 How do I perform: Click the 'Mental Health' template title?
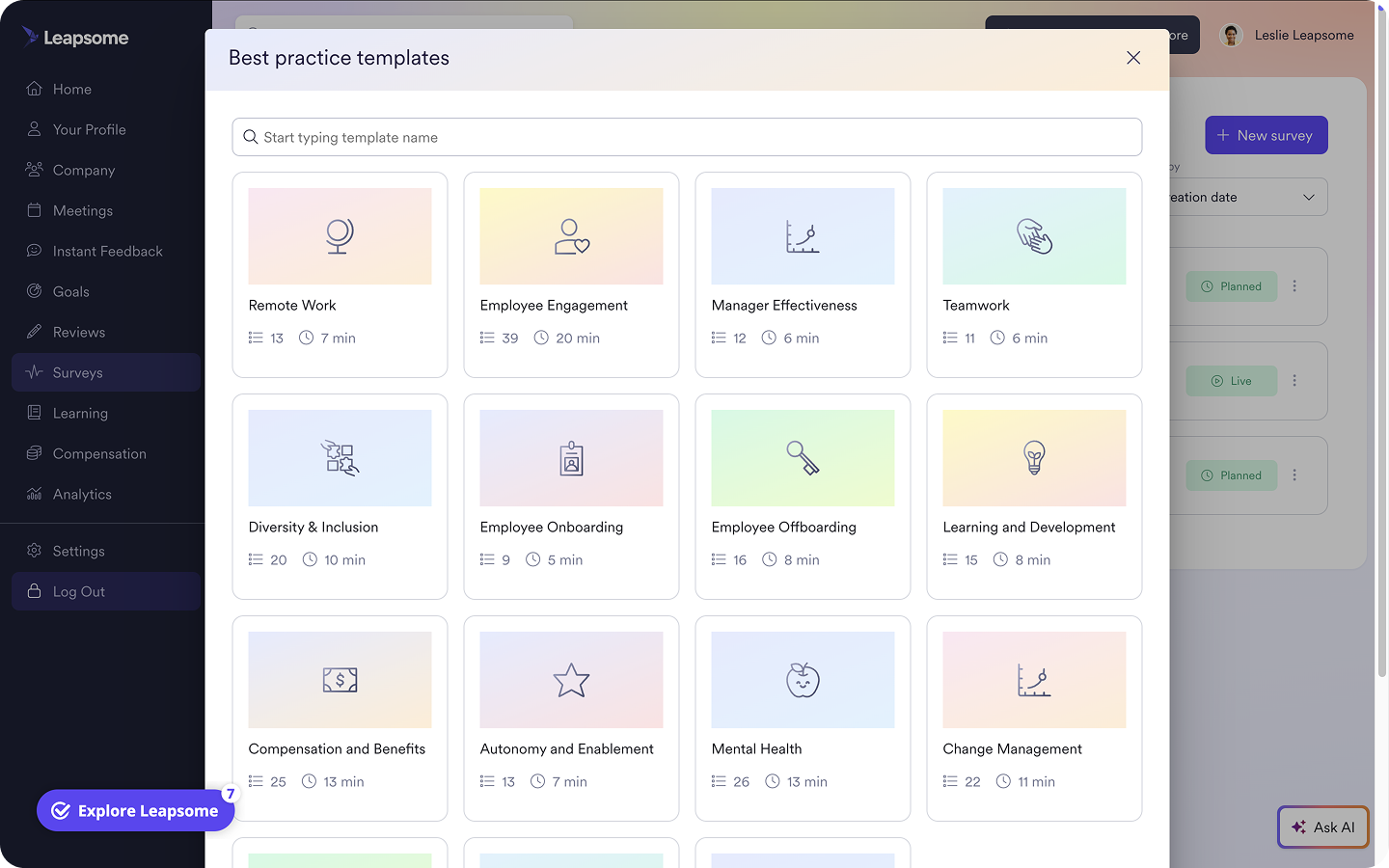point(756,749)
